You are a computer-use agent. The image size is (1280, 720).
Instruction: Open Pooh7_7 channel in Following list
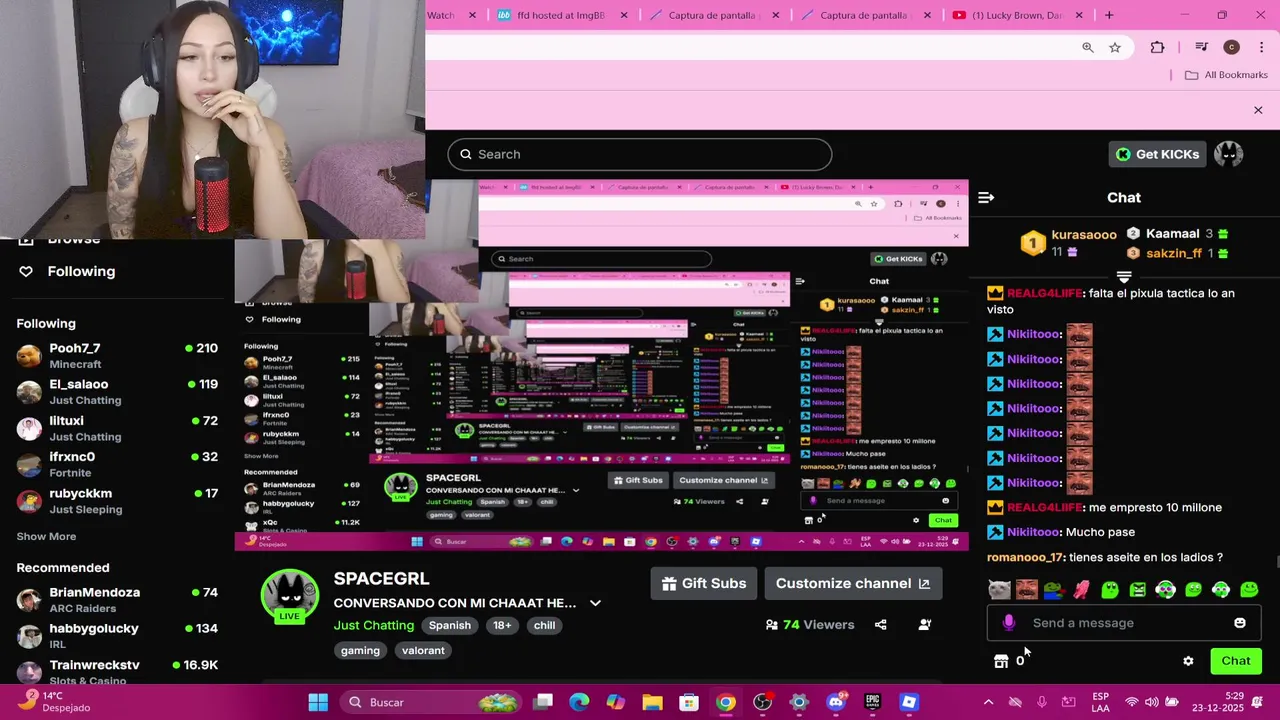pyautogui.click(x=117, y=356)
